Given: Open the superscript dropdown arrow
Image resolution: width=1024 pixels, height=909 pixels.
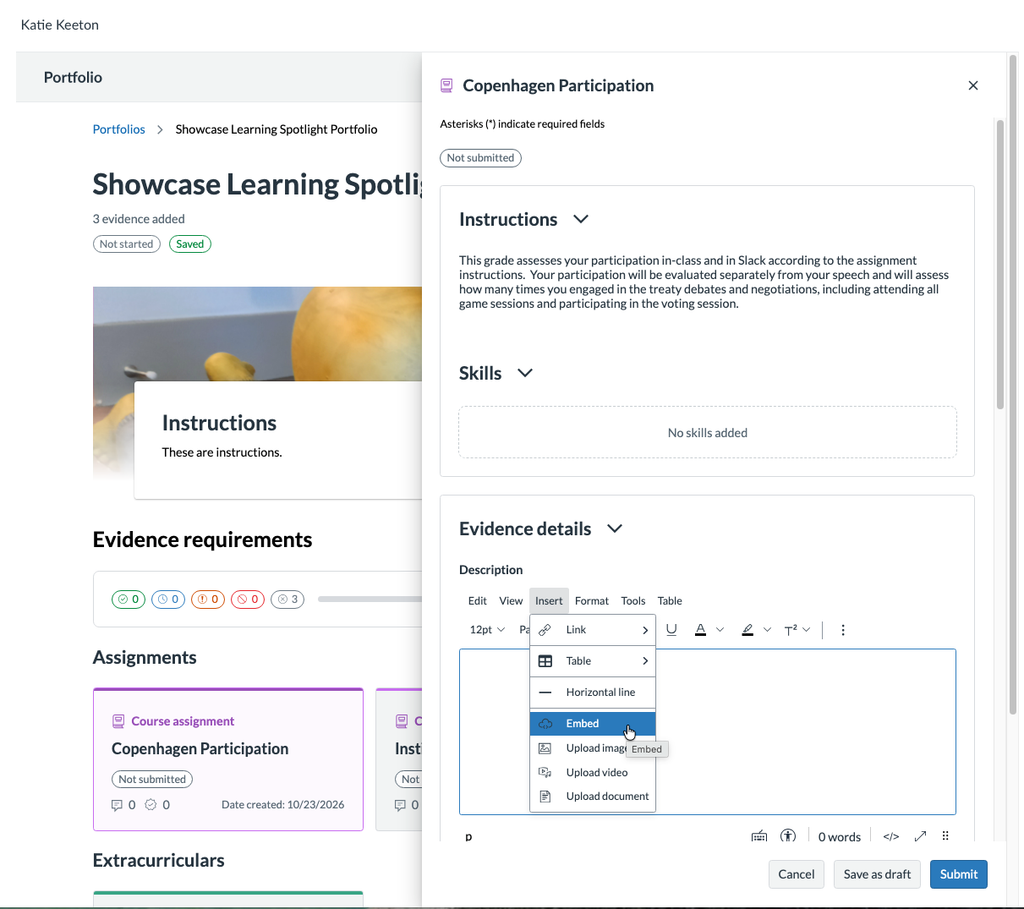Looking at the screenshot, I should pos(806,630).
